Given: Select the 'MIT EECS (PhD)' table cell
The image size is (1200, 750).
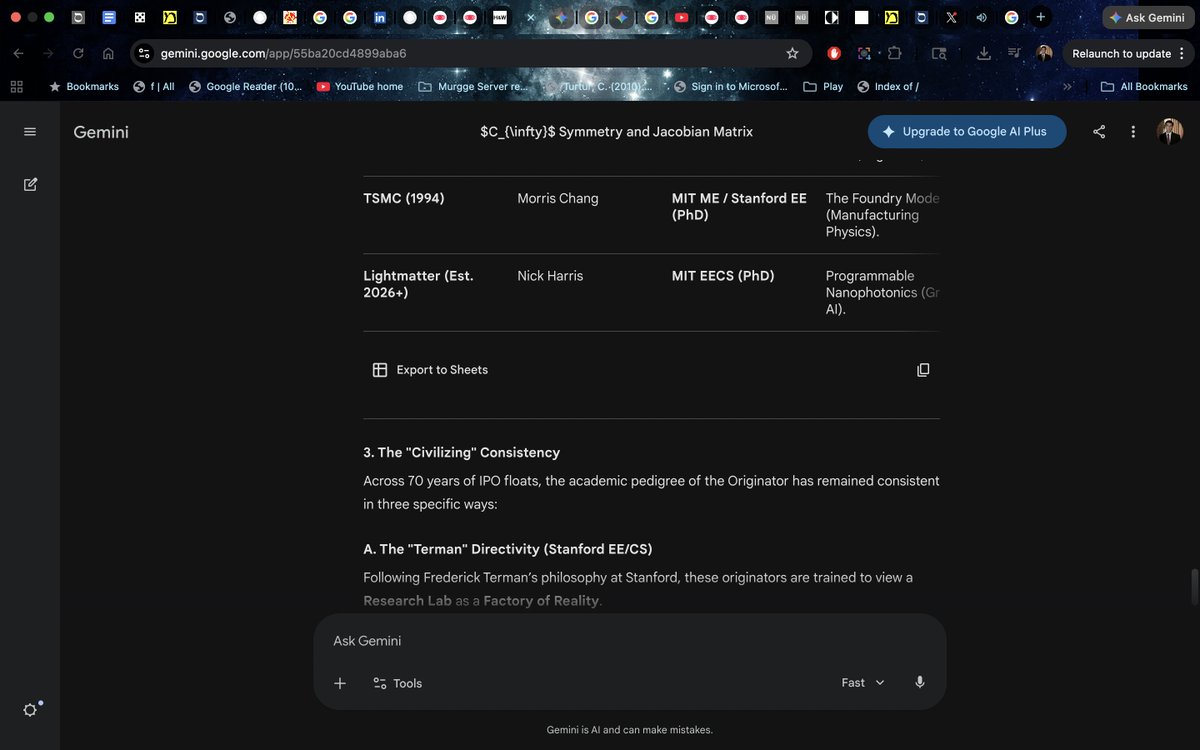Looking at the screenshot, I should click(723, 276).
